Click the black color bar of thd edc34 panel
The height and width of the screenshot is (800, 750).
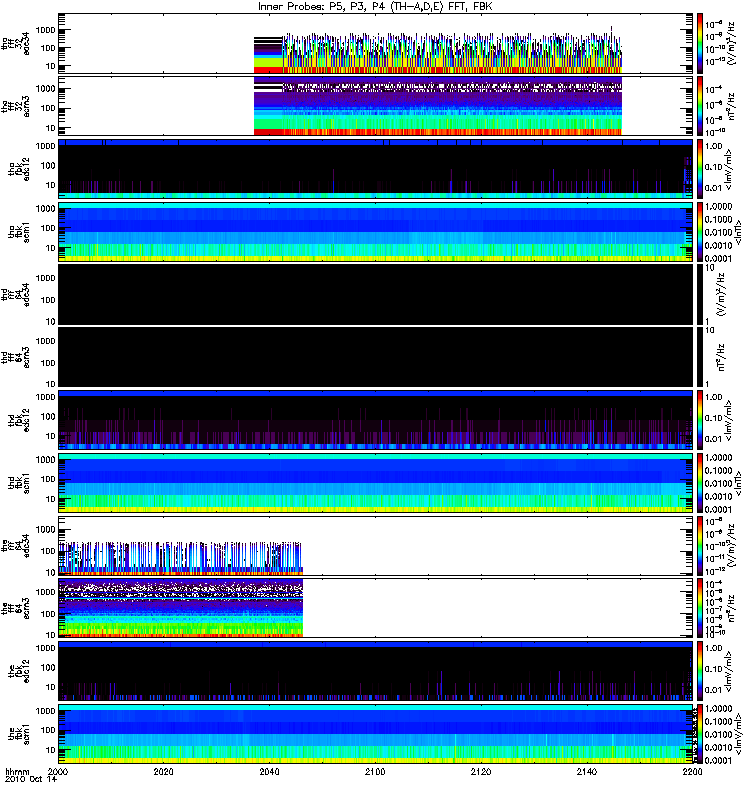[x=700, y=294]
